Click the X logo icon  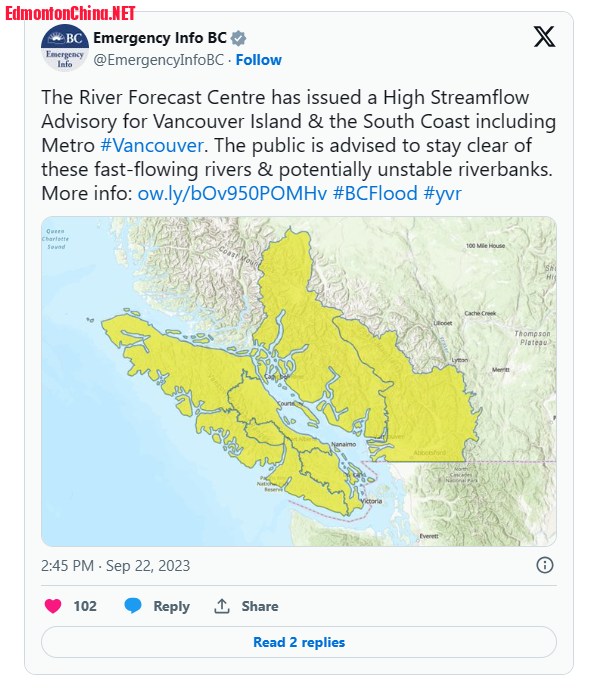[x=544, y=37]
